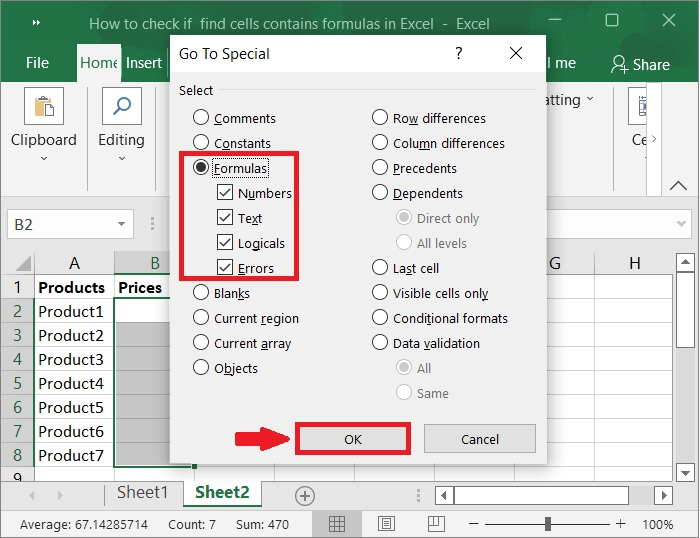This screenshot has width=700, height=538.
Task: Click the Clipboard paste icon
Action: click(44, 106)
